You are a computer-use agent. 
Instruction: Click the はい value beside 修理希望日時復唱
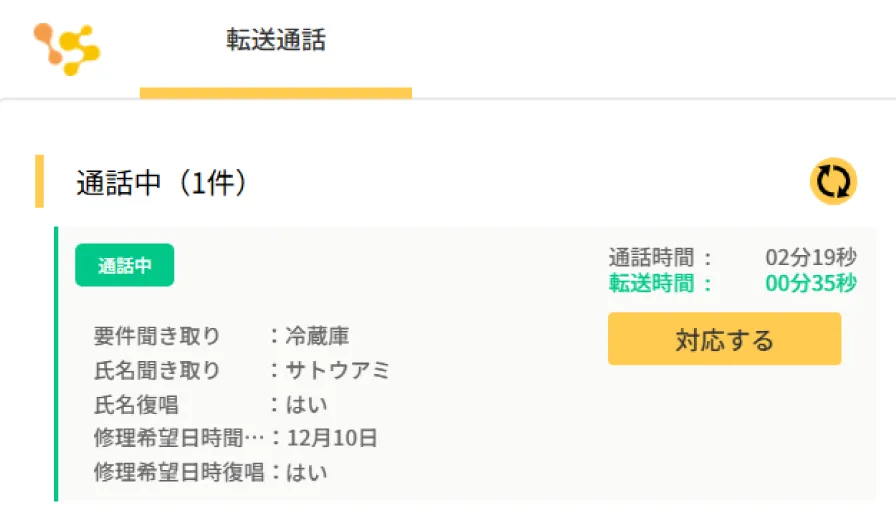[x=307, y=472]
